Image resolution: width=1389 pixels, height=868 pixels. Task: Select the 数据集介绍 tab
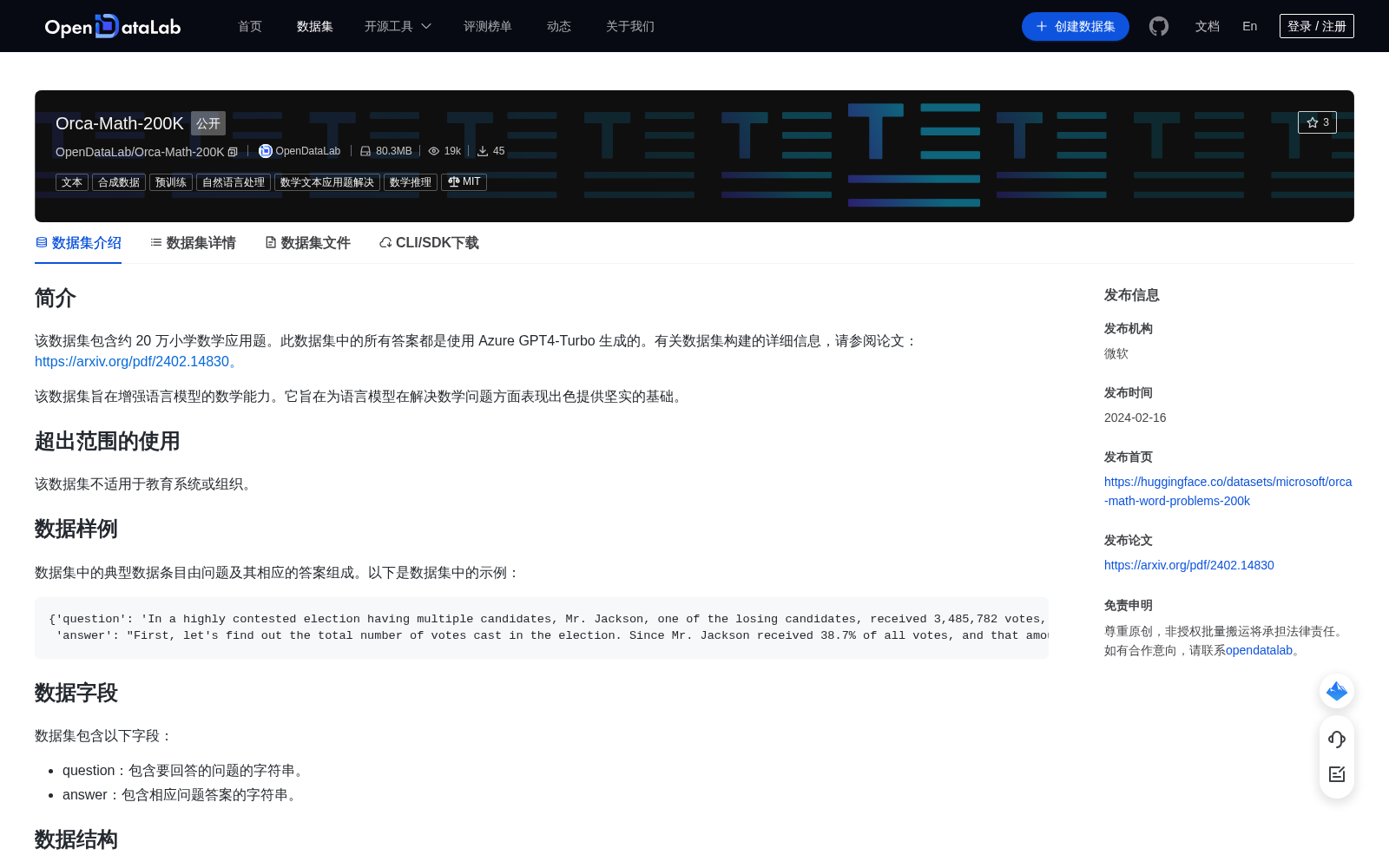[x=78, y=243]
